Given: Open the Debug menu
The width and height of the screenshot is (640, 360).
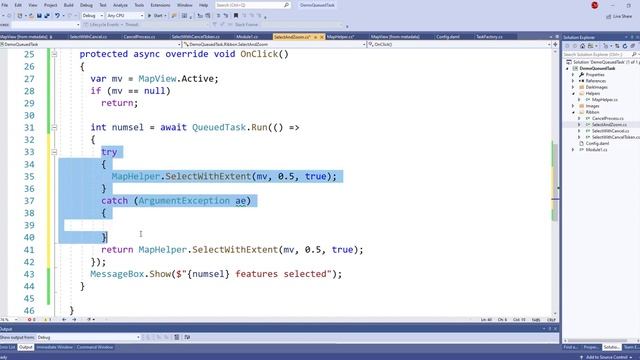Looking at the screenshot, I should click(x=86, y=5).
